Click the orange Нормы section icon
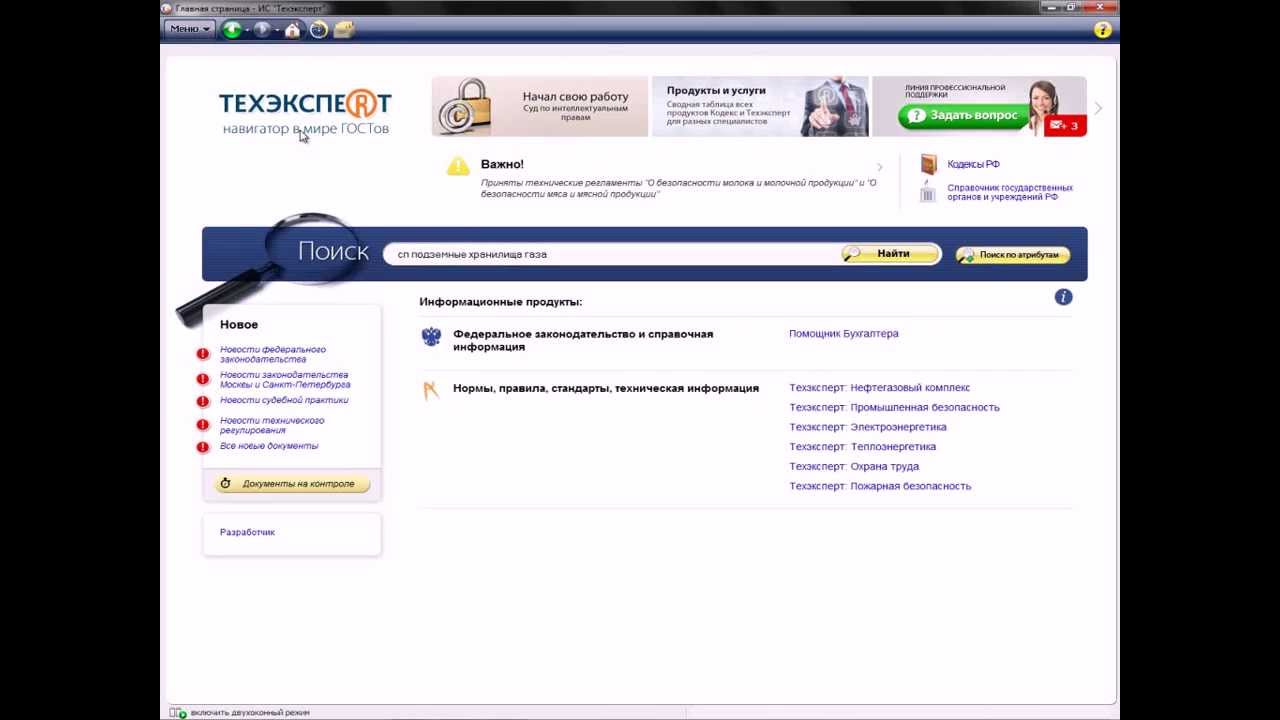Viewport: 1280px width, 720px height. pos(431,390)
